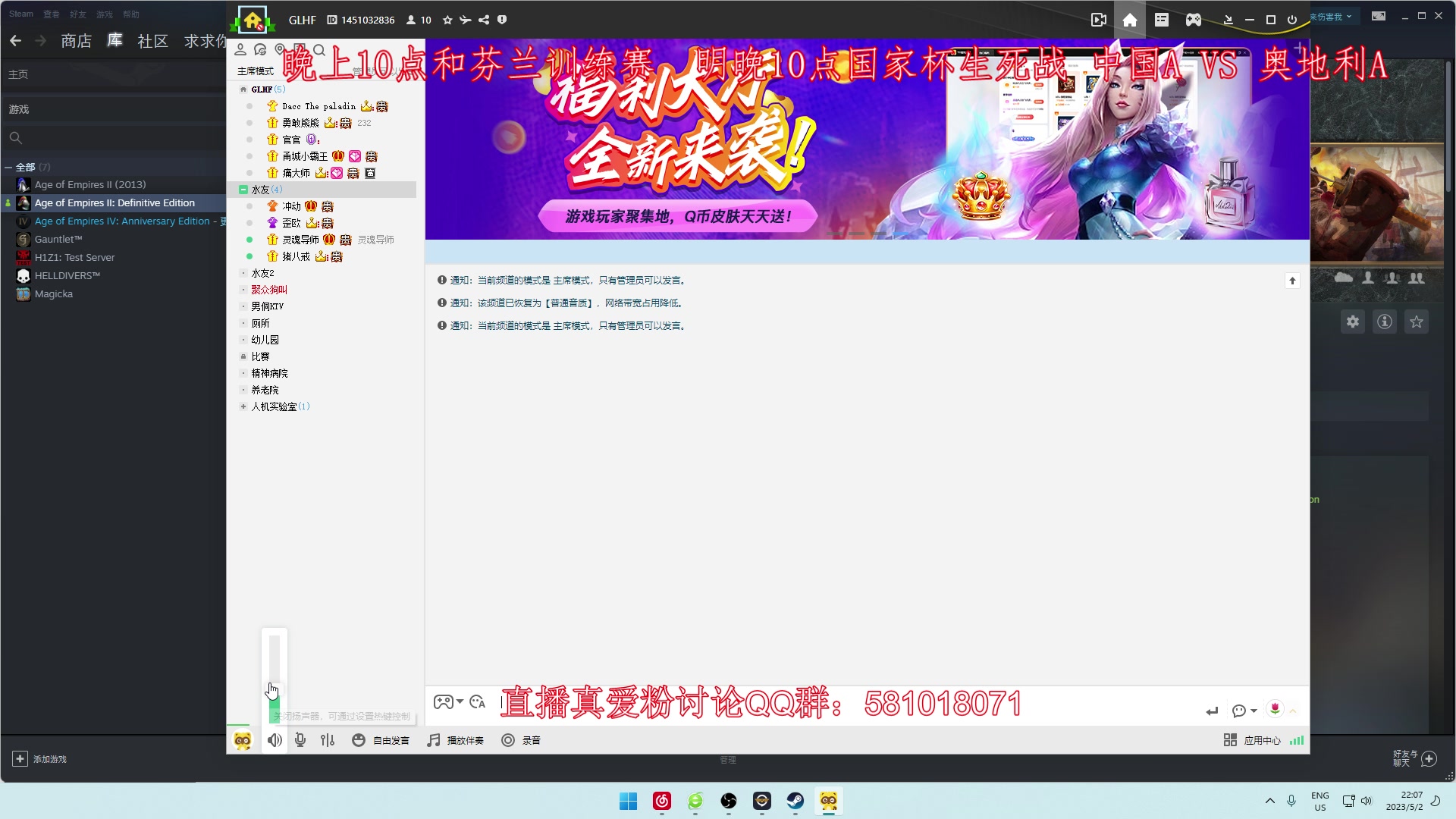Click the GLHF channel house logo
This screenshot has width=1456, height=819.
[253, 20]
